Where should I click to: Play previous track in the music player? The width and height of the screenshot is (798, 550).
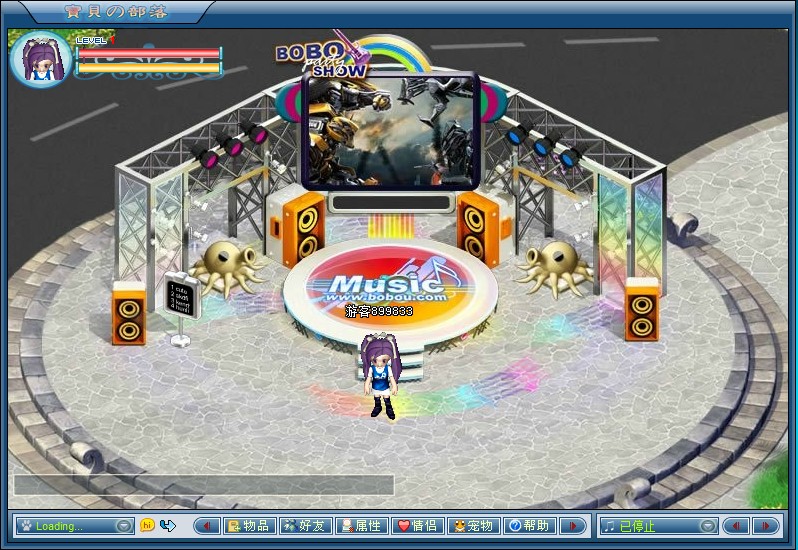[735, 526]
